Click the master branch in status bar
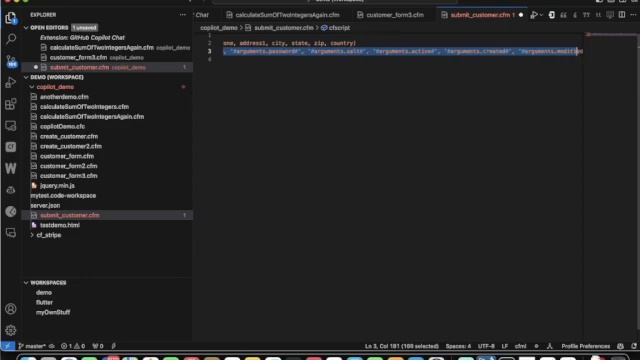The width and height of the screenshot is (640, 360). [32, 346]
